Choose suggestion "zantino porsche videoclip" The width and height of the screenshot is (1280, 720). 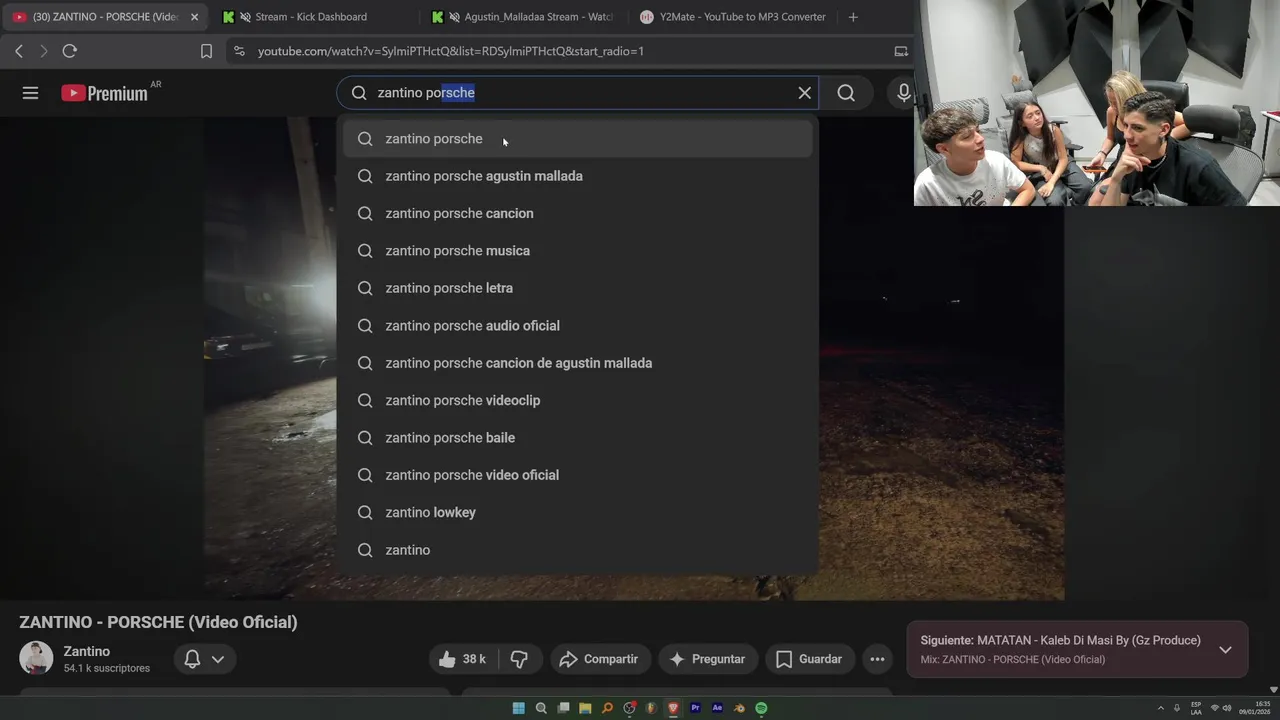(x=578, y=400)
